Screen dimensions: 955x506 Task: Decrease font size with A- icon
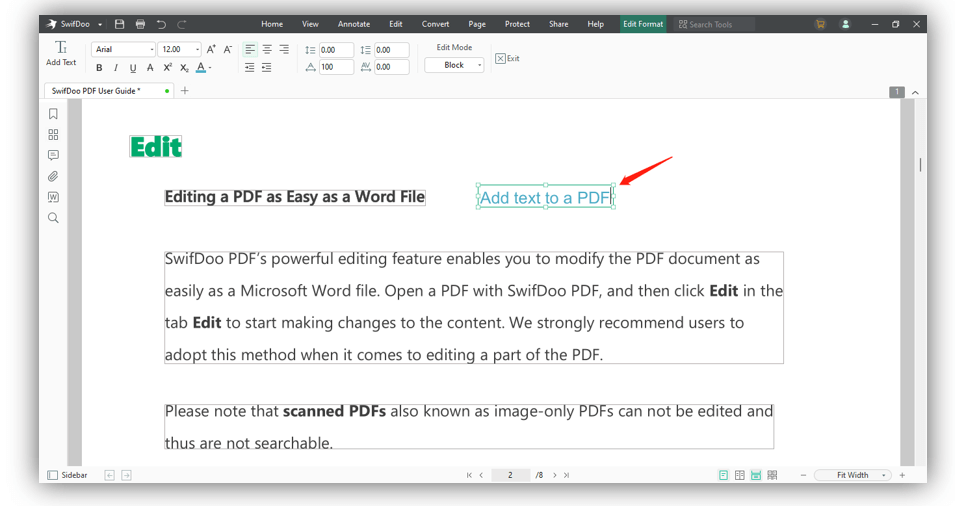point(228,49)
